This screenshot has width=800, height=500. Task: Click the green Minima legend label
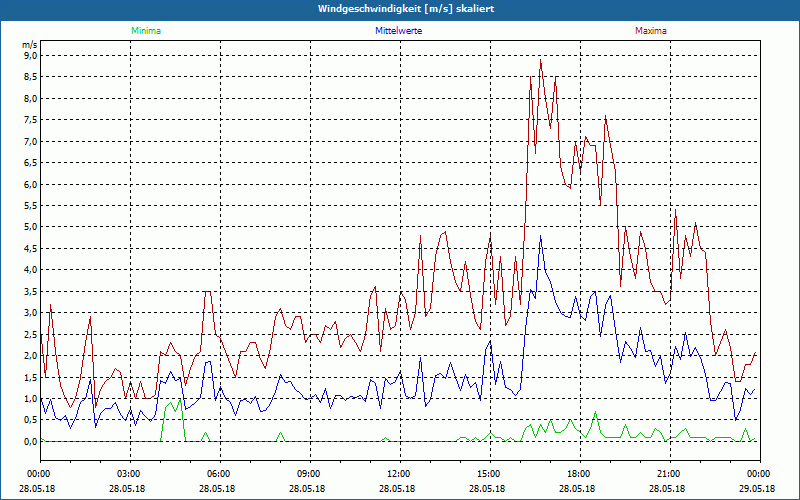146,31
